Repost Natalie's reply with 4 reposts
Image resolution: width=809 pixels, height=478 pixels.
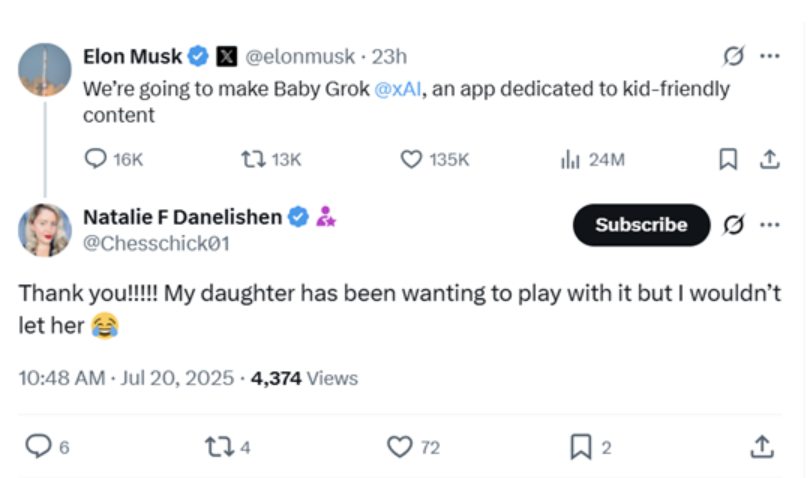[220, 447]
